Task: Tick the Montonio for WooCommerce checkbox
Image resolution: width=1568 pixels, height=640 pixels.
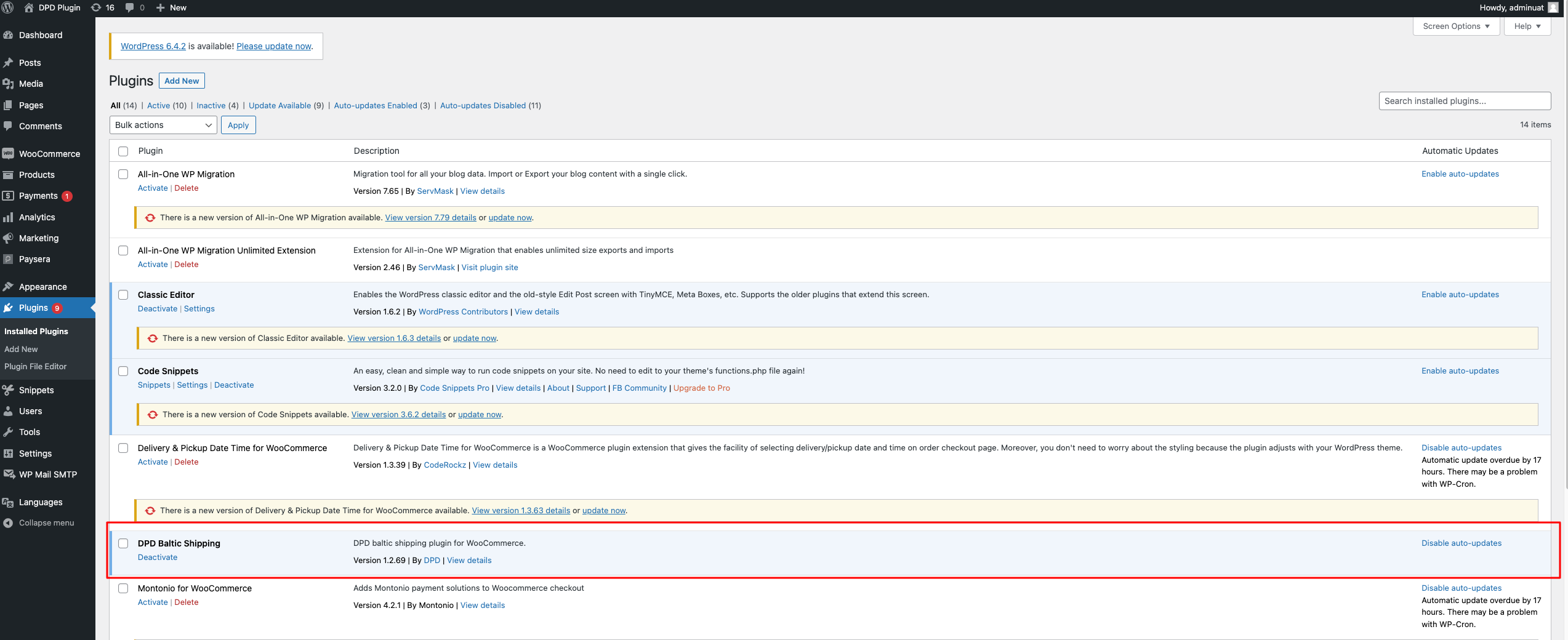Action: 123,588
